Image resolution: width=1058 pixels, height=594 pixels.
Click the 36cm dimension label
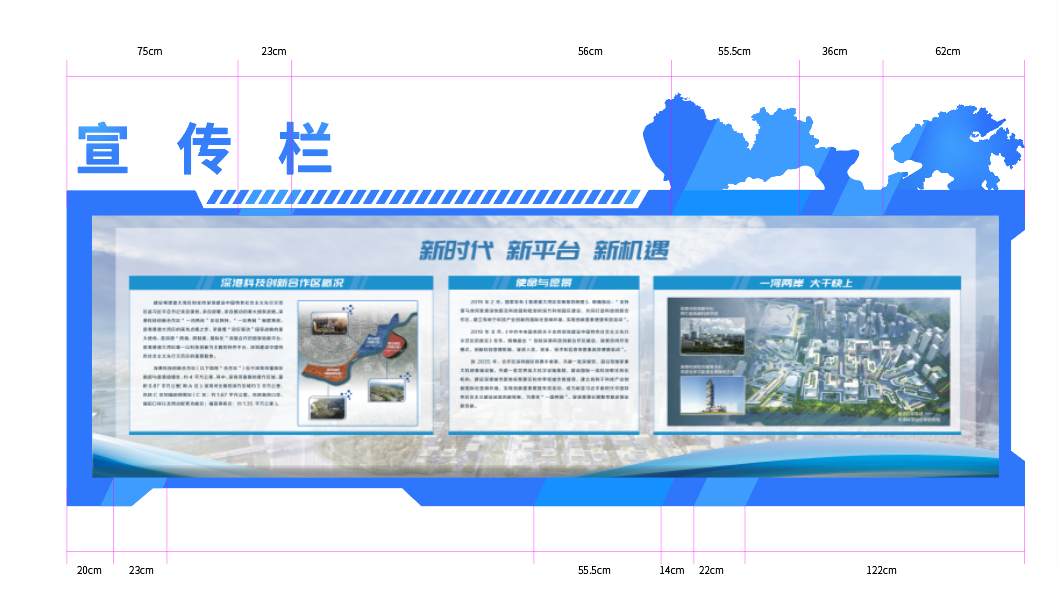[834, 51]
